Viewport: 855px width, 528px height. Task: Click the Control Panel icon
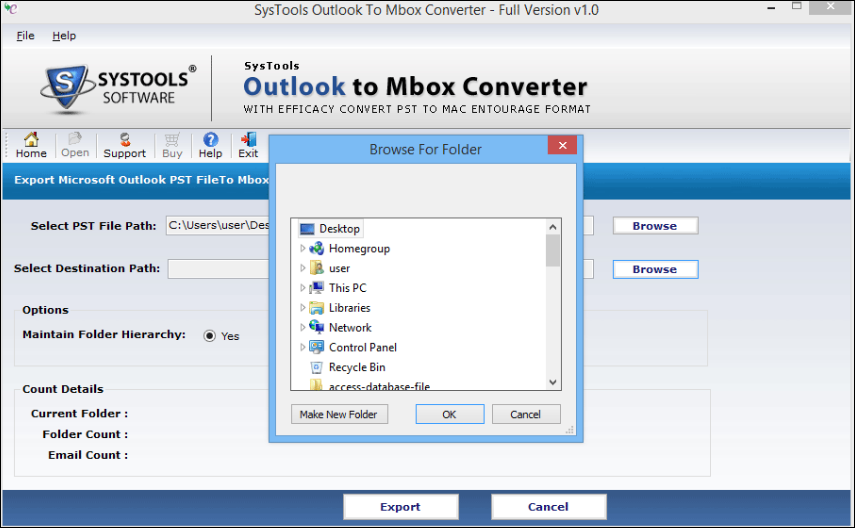pos(316,347)
